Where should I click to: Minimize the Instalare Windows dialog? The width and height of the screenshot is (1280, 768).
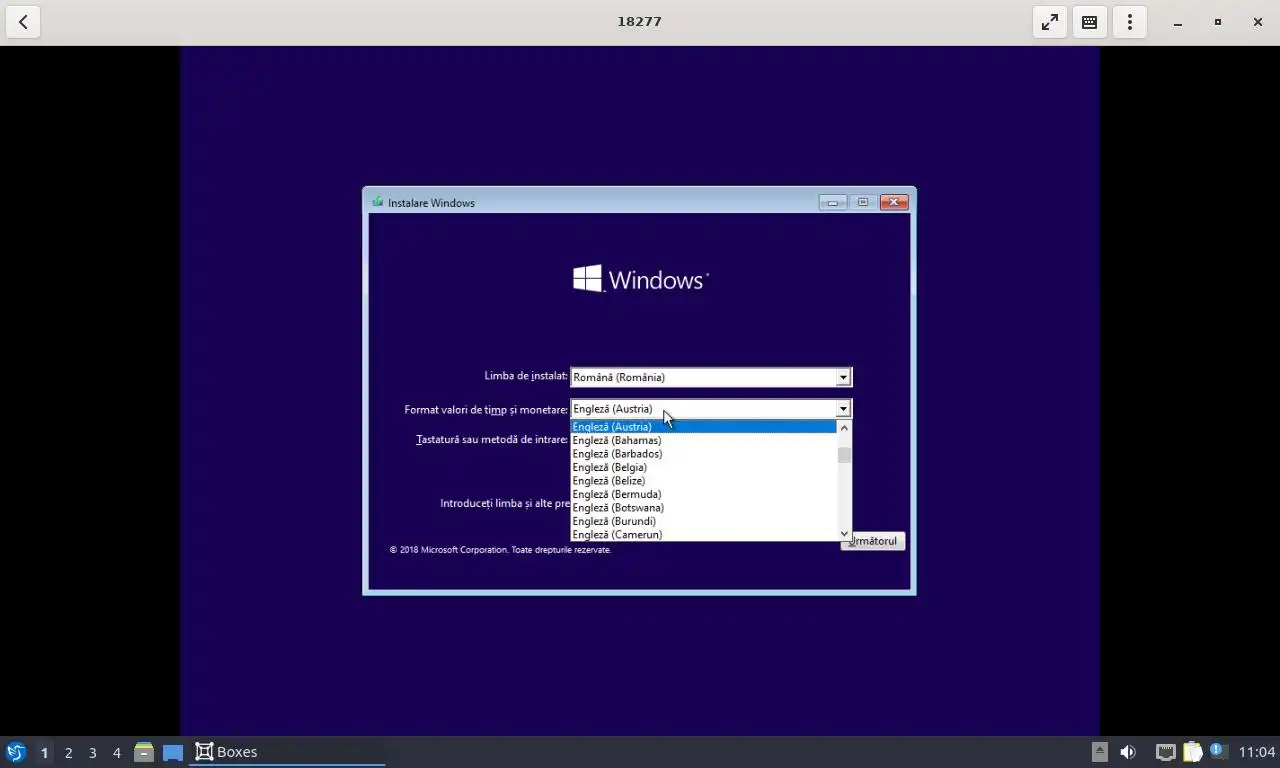833,202
